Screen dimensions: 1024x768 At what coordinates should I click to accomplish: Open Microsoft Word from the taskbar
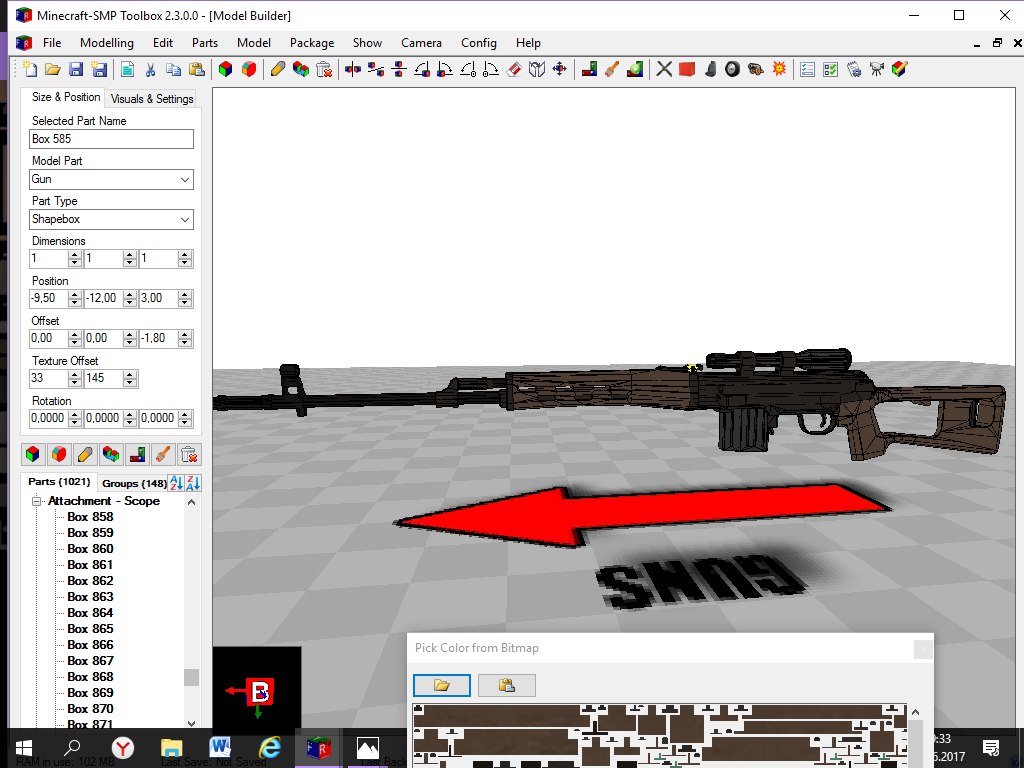pos(220,748)
